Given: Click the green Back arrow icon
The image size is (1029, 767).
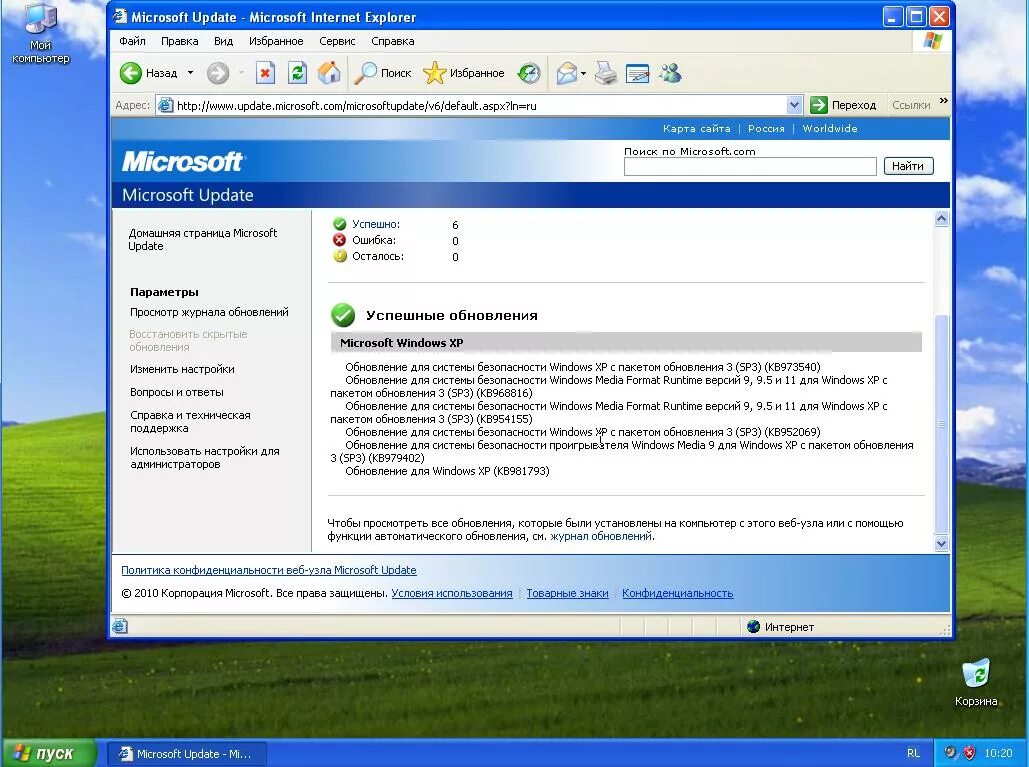Looking at the screenshot, I should pos(131,73).
